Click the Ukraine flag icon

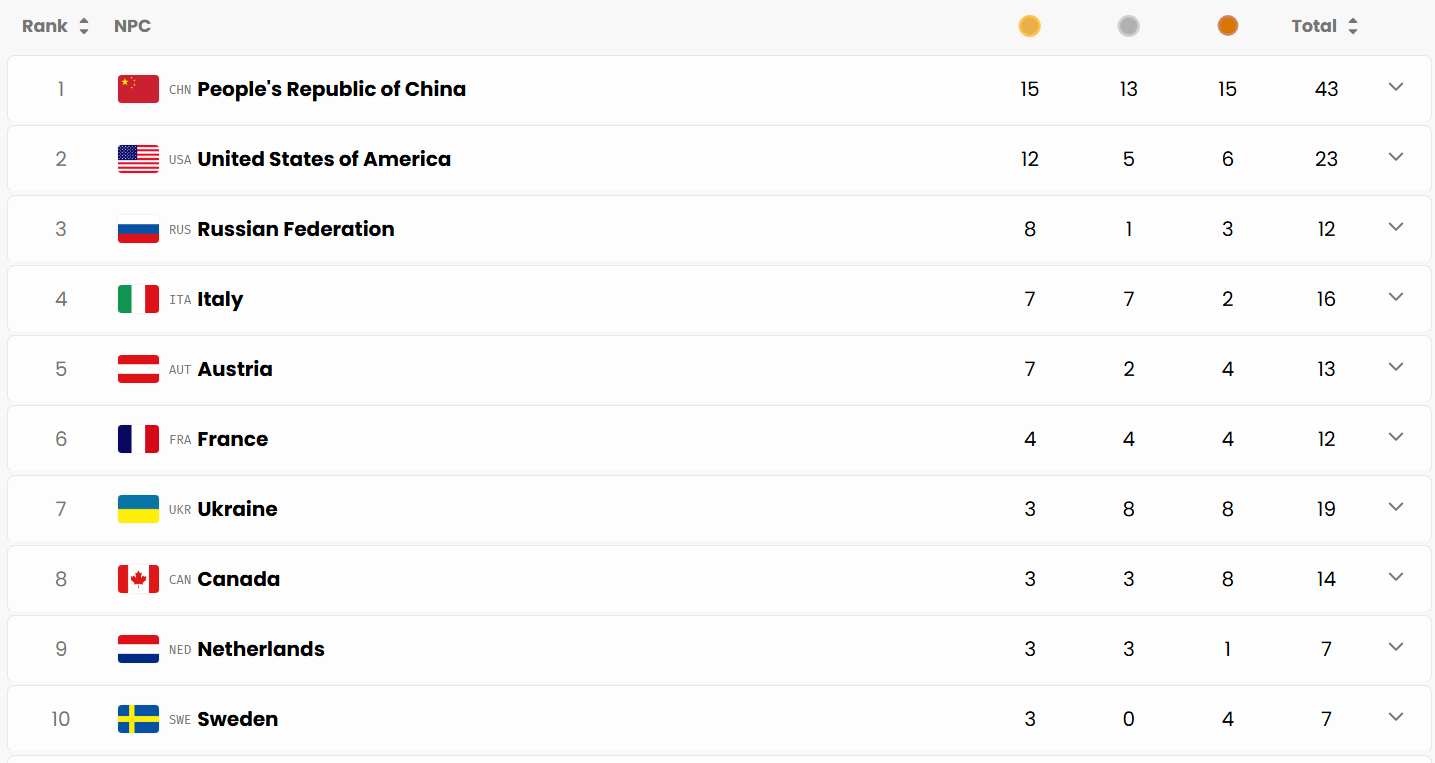click(x=138, y=509)
